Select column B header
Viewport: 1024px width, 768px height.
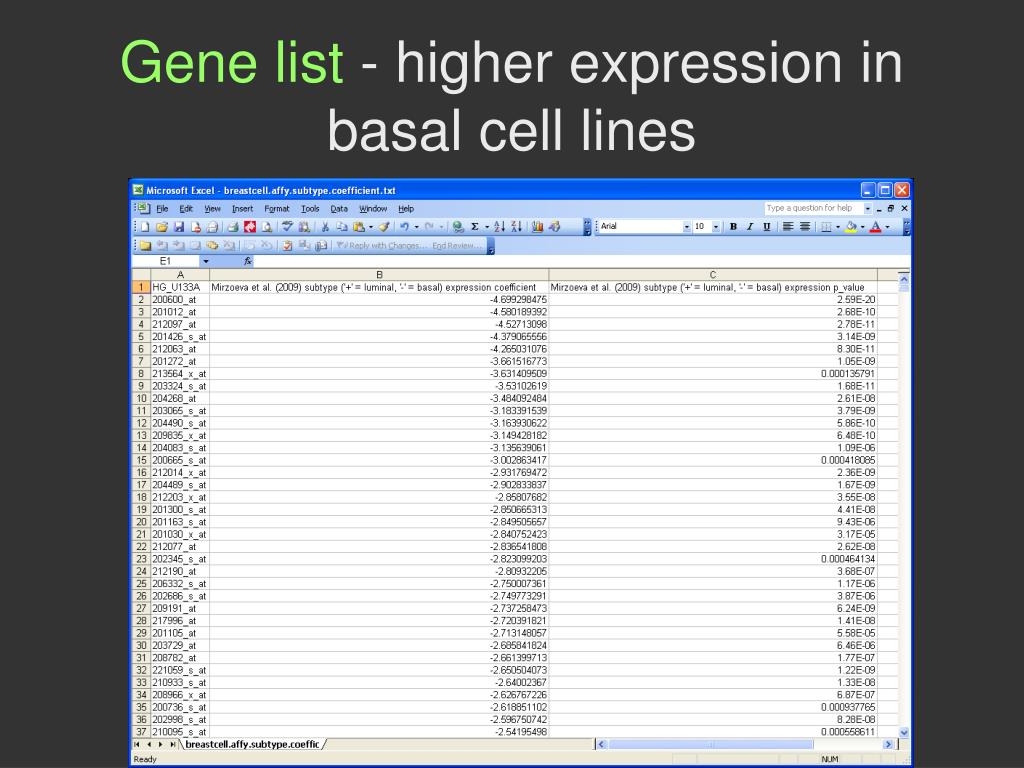[379, 275]
